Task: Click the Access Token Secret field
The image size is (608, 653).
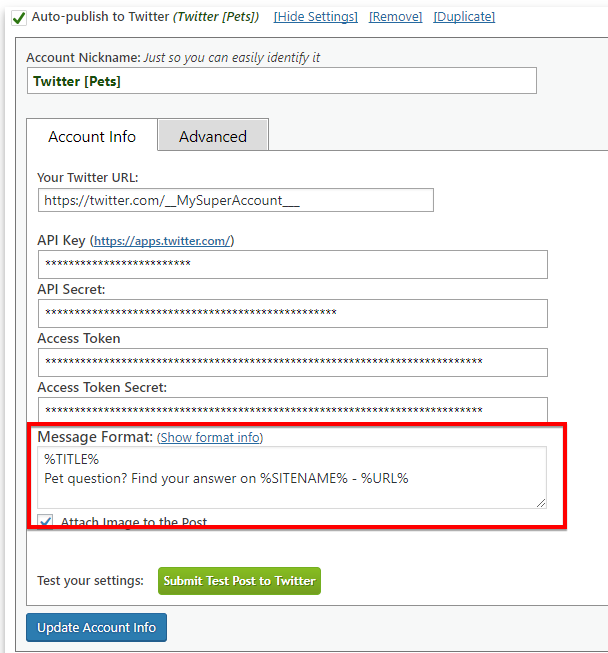Action: click(x=292, y=410)
